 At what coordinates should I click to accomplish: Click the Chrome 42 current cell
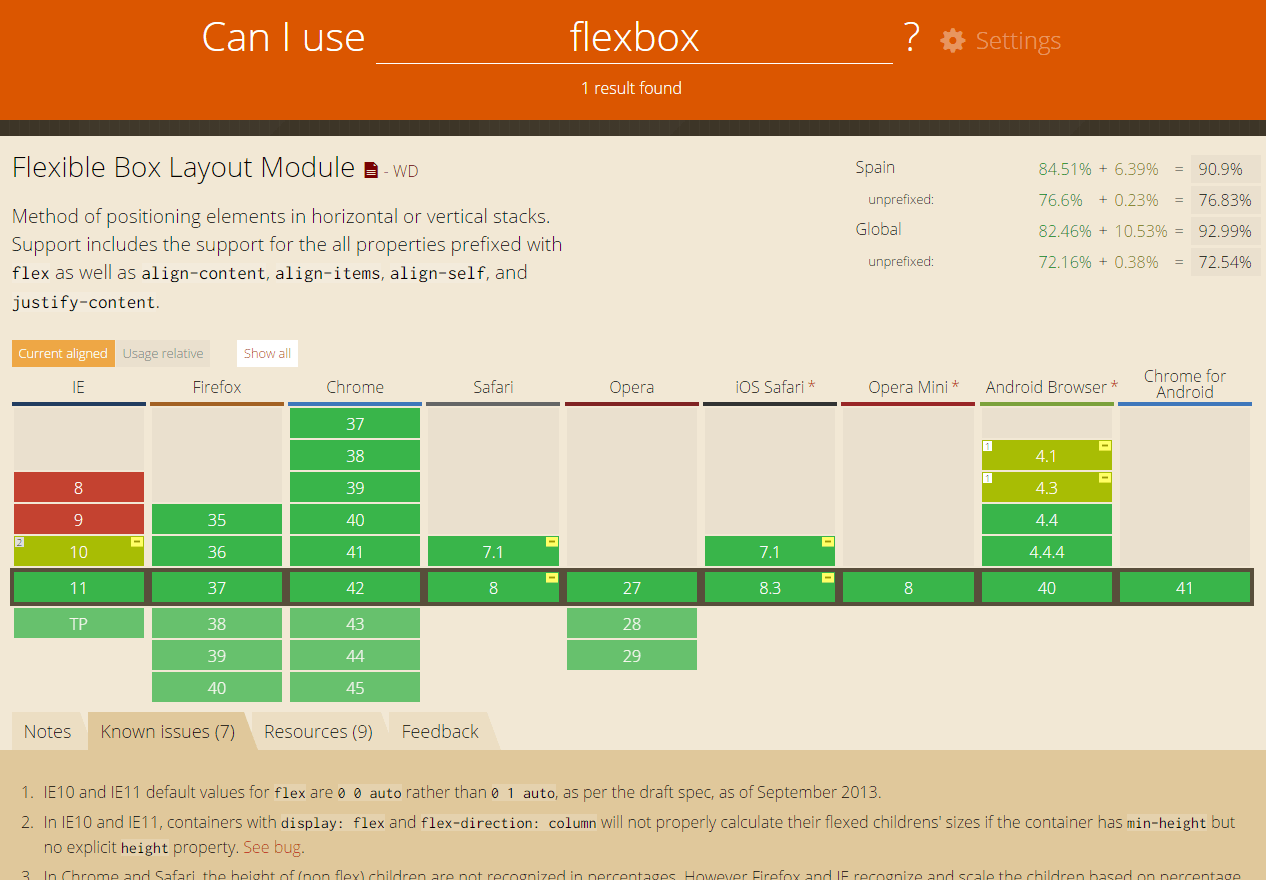point(355,587)
